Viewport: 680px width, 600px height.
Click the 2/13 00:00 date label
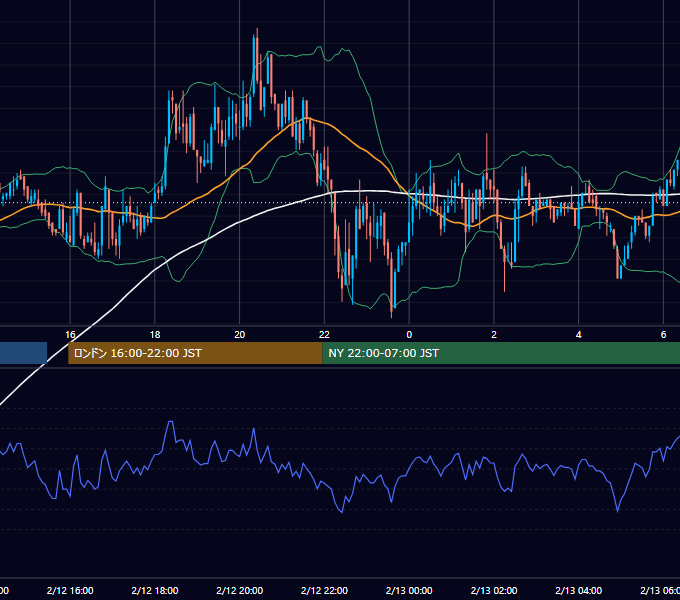[409, 591]
